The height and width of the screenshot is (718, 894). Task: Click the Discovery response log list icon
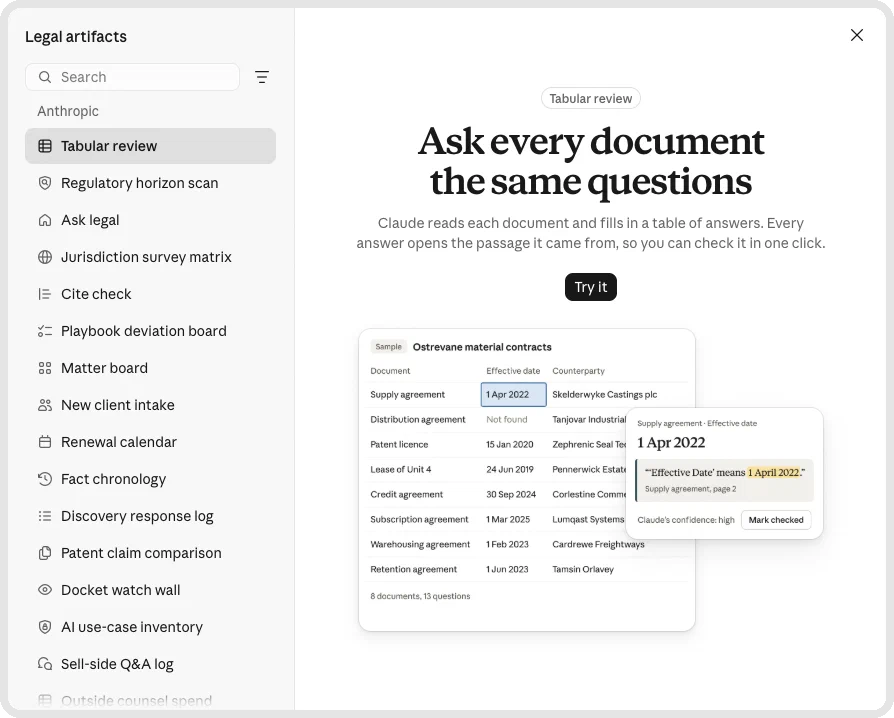[44, 516]
